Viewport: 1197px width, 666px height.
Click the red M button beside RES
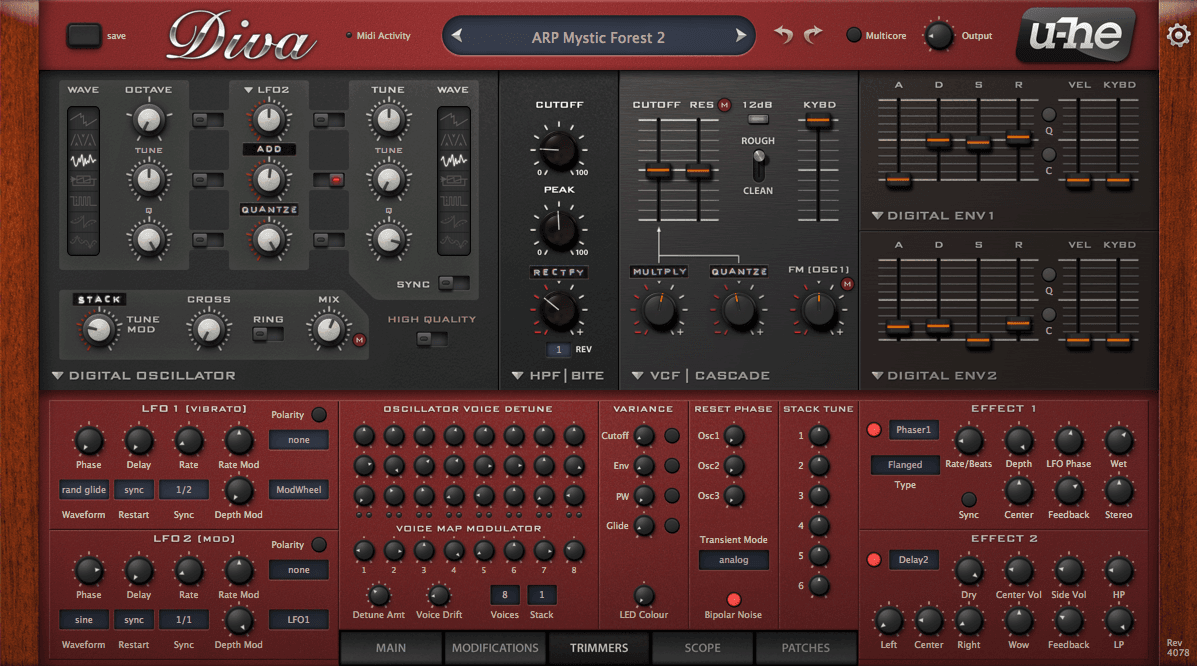coord(724,105)
